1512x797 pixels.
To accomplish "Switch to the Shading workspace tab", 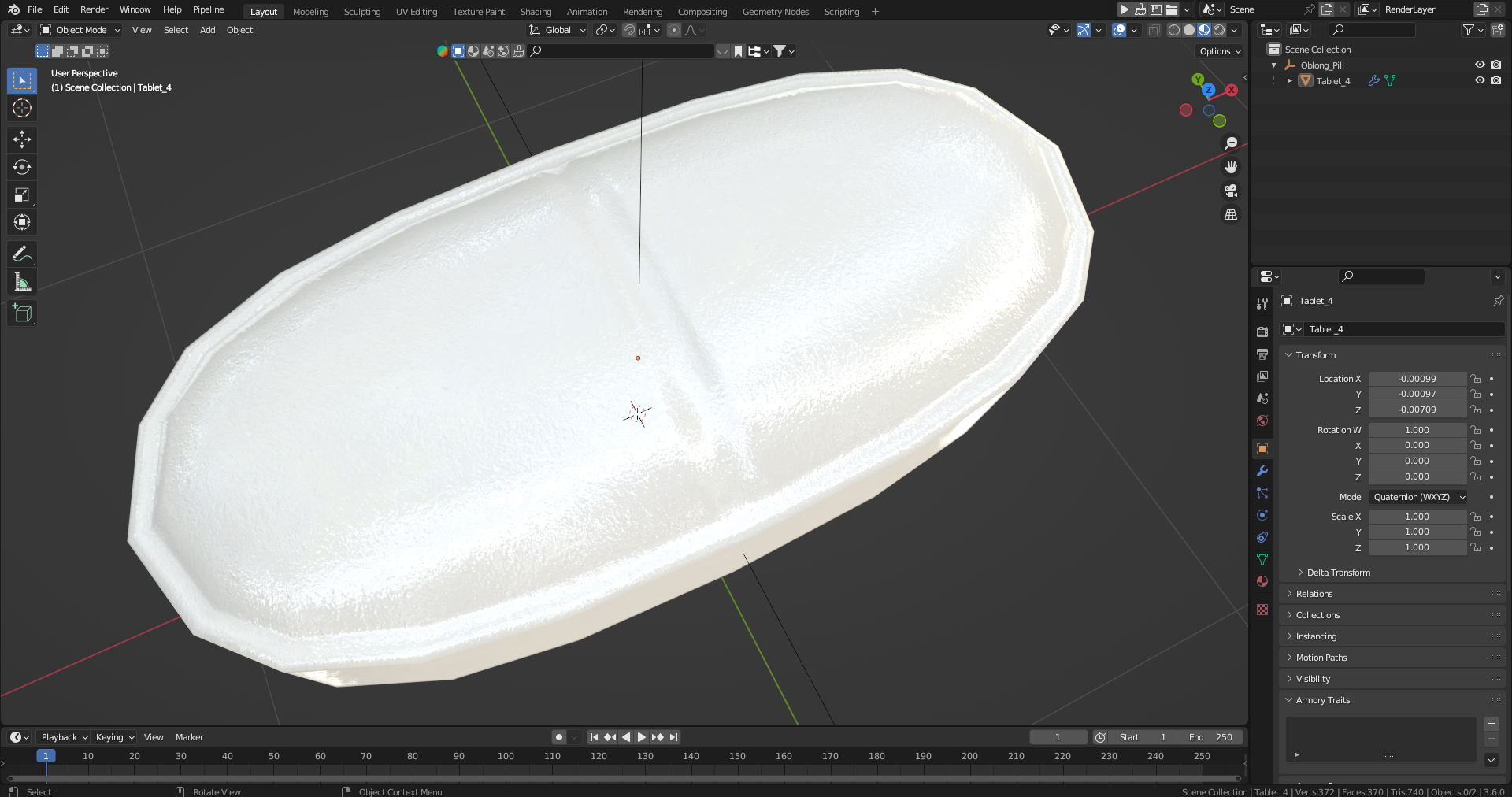I will click(x=535, y=12).
